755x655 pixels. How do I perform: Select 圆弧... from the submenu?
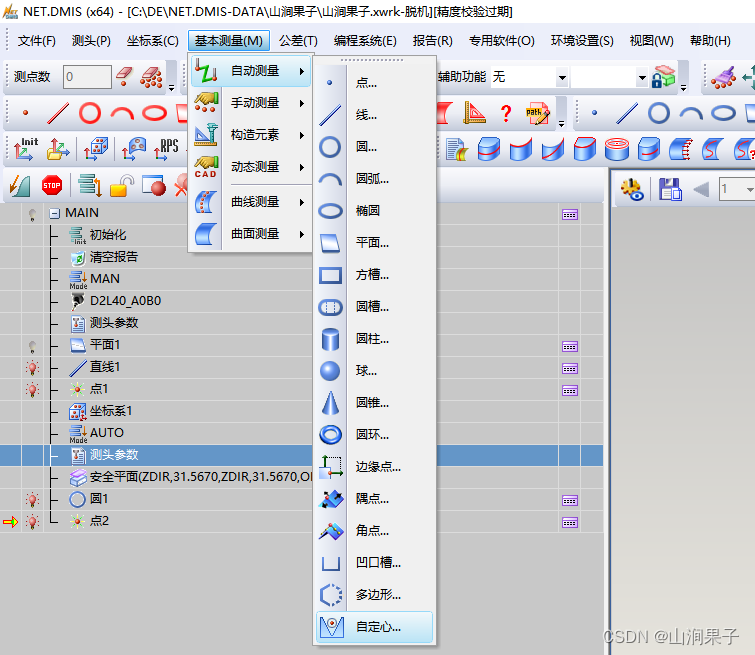point(374,179)
